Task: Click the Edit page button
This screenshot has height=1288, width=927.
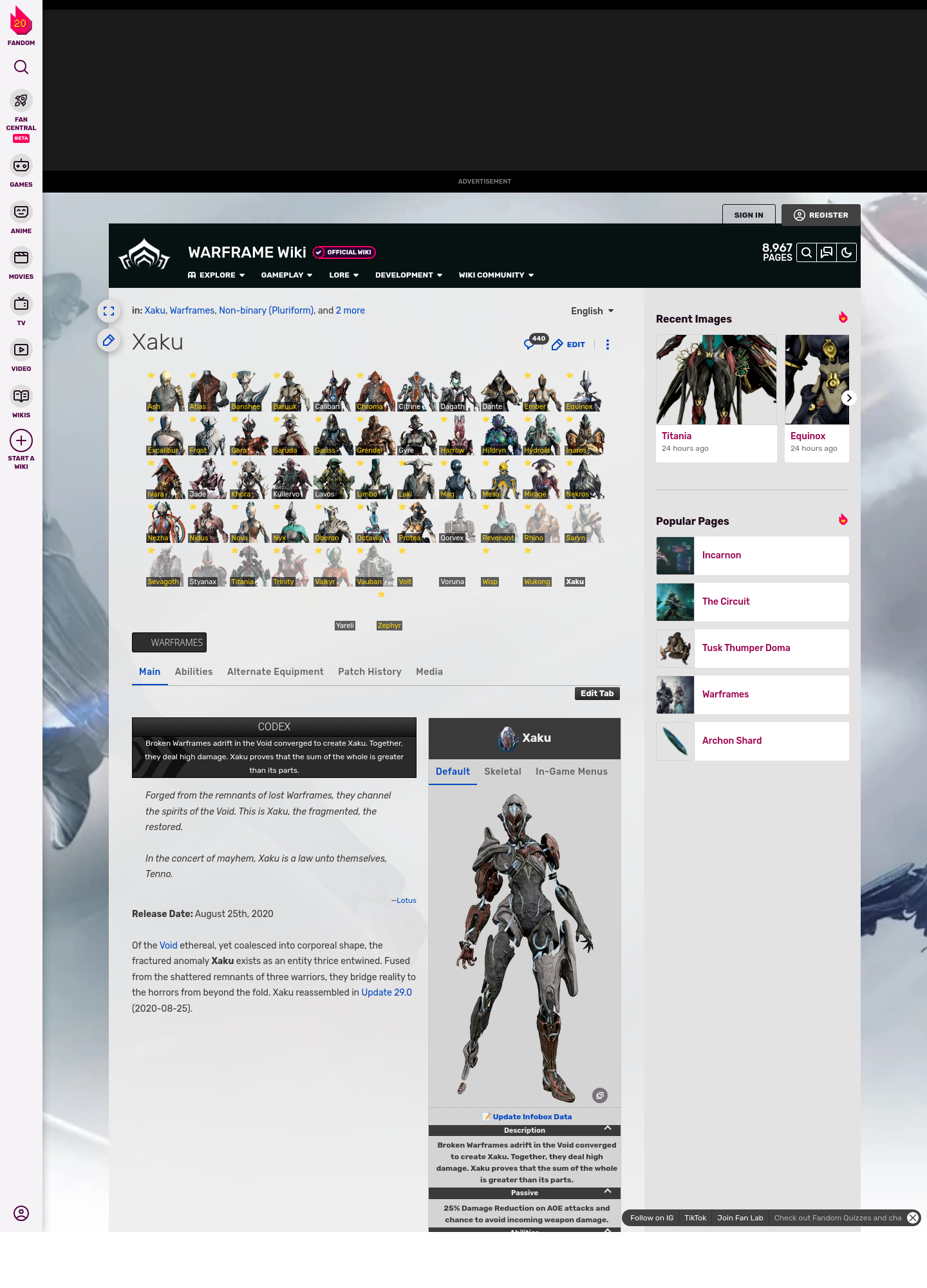Action: 568,345
